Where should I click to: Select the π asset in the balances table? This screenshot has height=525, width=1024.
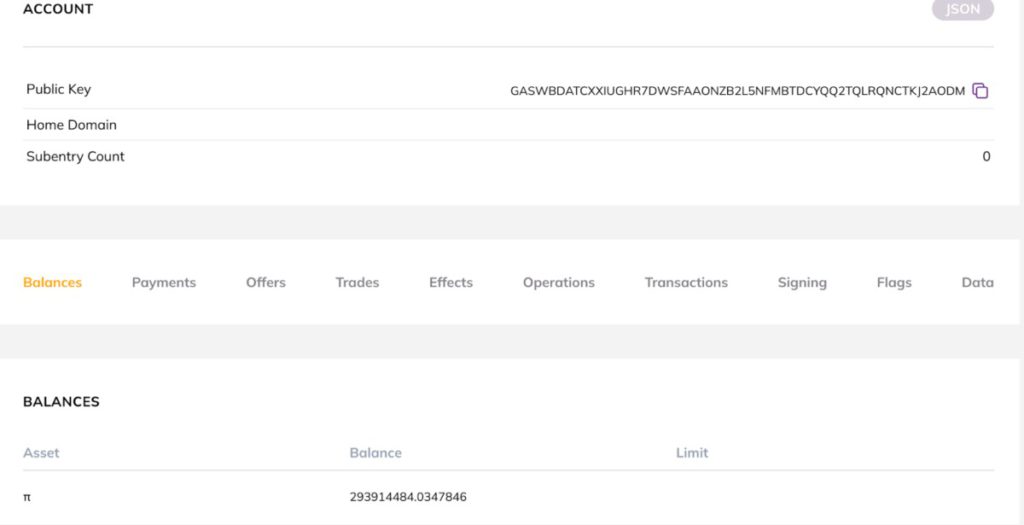[27, 497]
